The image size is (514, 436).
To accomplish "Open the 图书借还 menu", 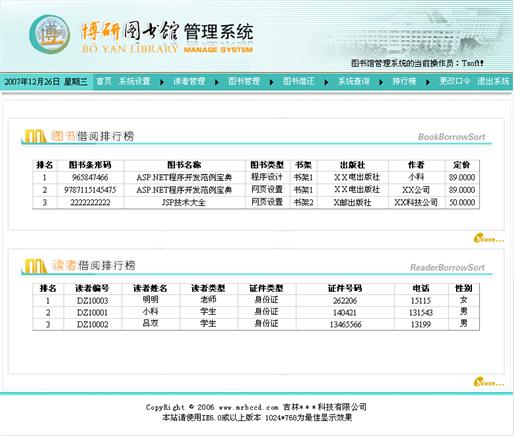I will (299, 81).
